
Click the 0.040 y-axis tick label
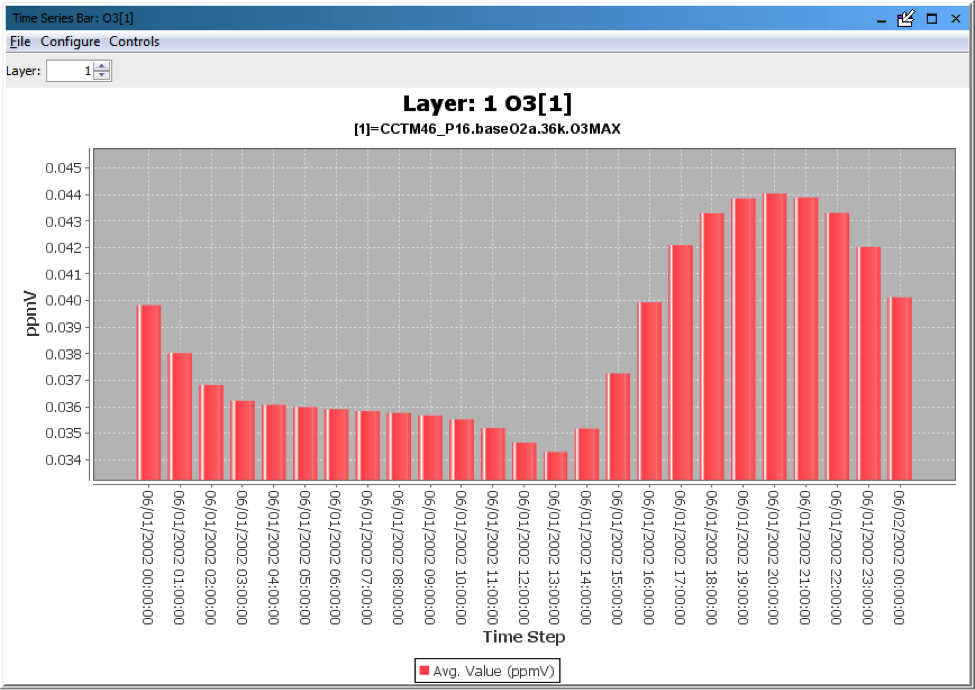click(63, 300)
